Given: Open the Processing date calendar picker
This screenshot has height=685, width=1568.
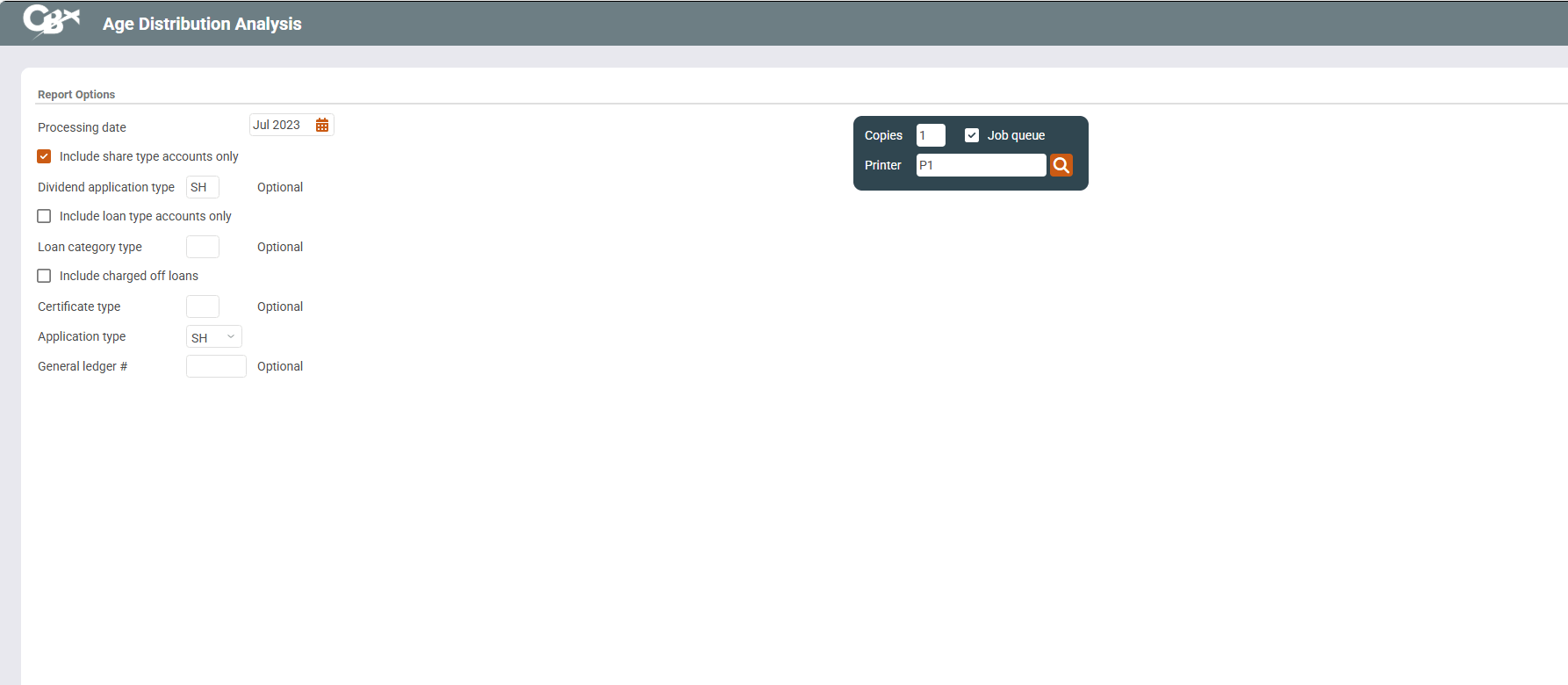Looking at the screenshot, I should 322,126.
